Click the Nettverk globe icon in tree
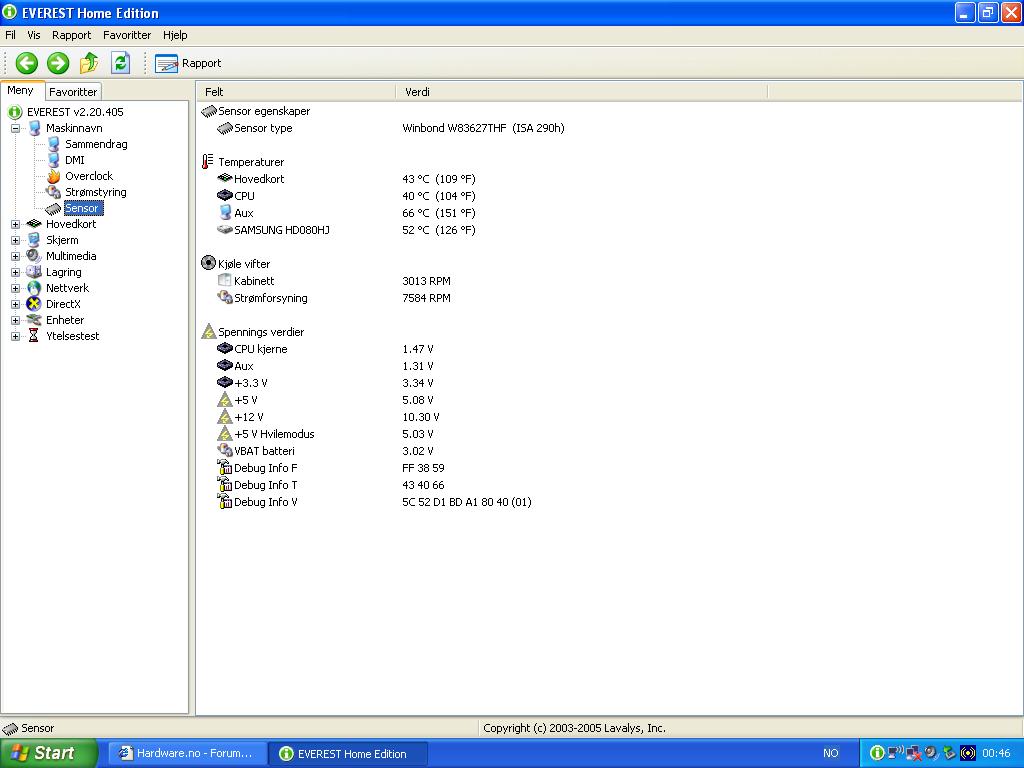The height and width of the screenshot is (768, 1024). 34,288
